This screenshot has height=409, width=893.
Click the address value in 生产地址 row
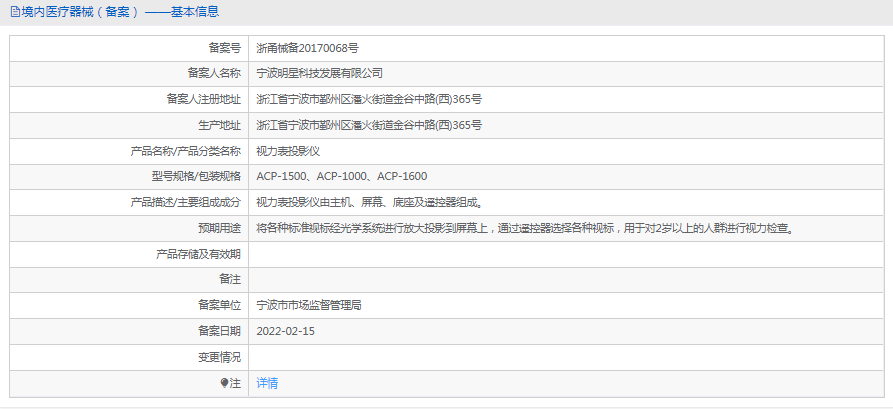click(x=370, y=125)
